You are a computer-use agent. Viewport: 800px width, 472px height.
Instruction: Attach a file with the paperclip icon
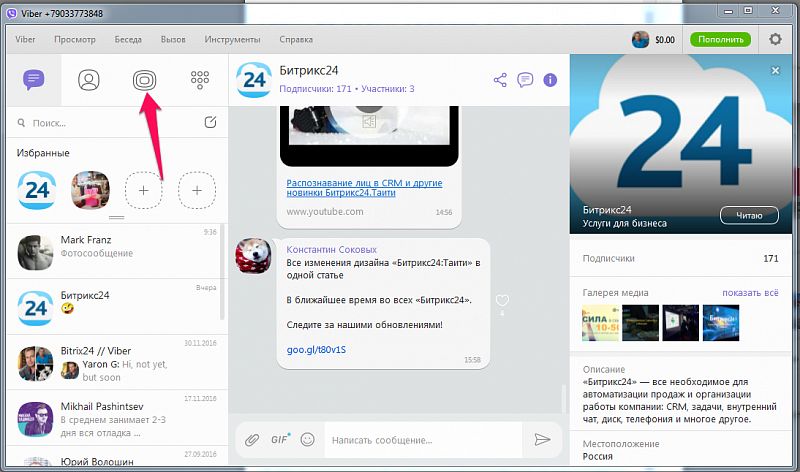[x=252, y=439]
